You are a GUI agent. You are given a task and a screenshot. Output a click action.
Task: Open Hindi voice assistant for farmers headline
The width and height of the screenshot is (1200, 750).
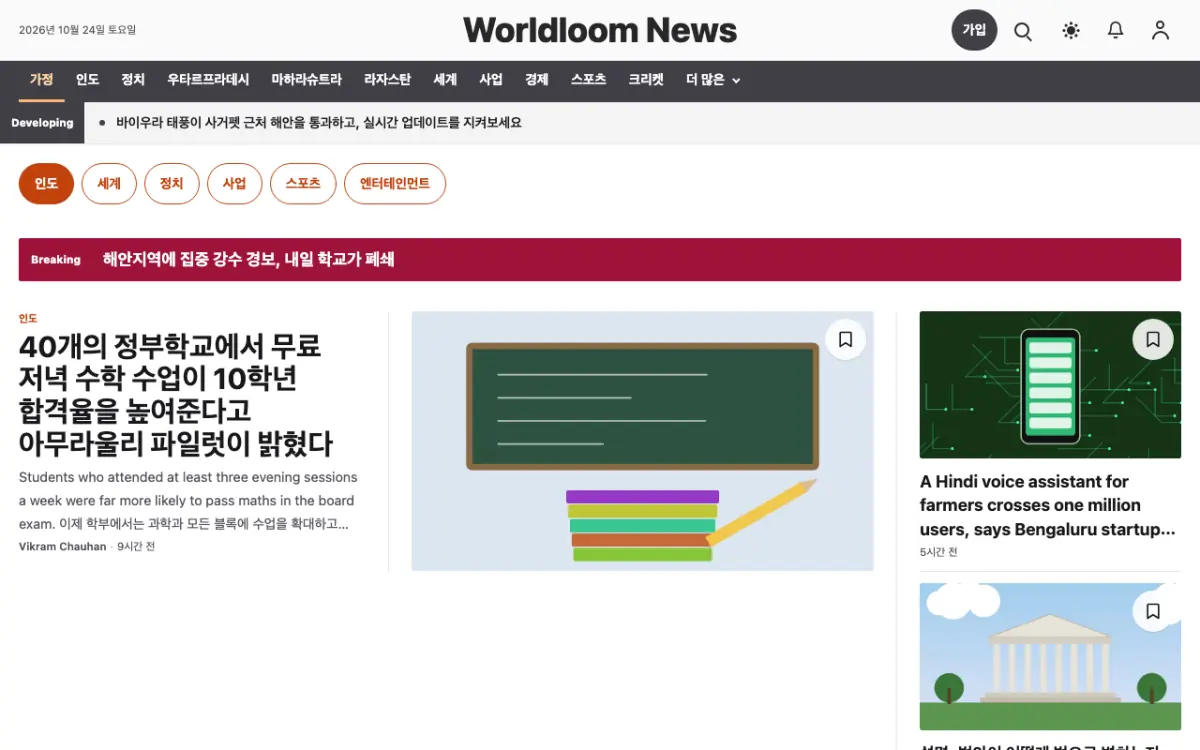pyautogui.click(x=1048, y=505)
